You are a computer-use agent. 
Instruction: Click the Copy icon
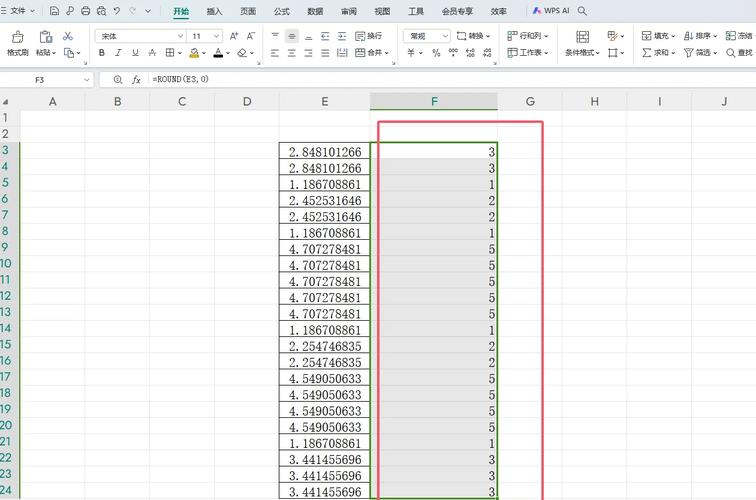tap(69, 53)
